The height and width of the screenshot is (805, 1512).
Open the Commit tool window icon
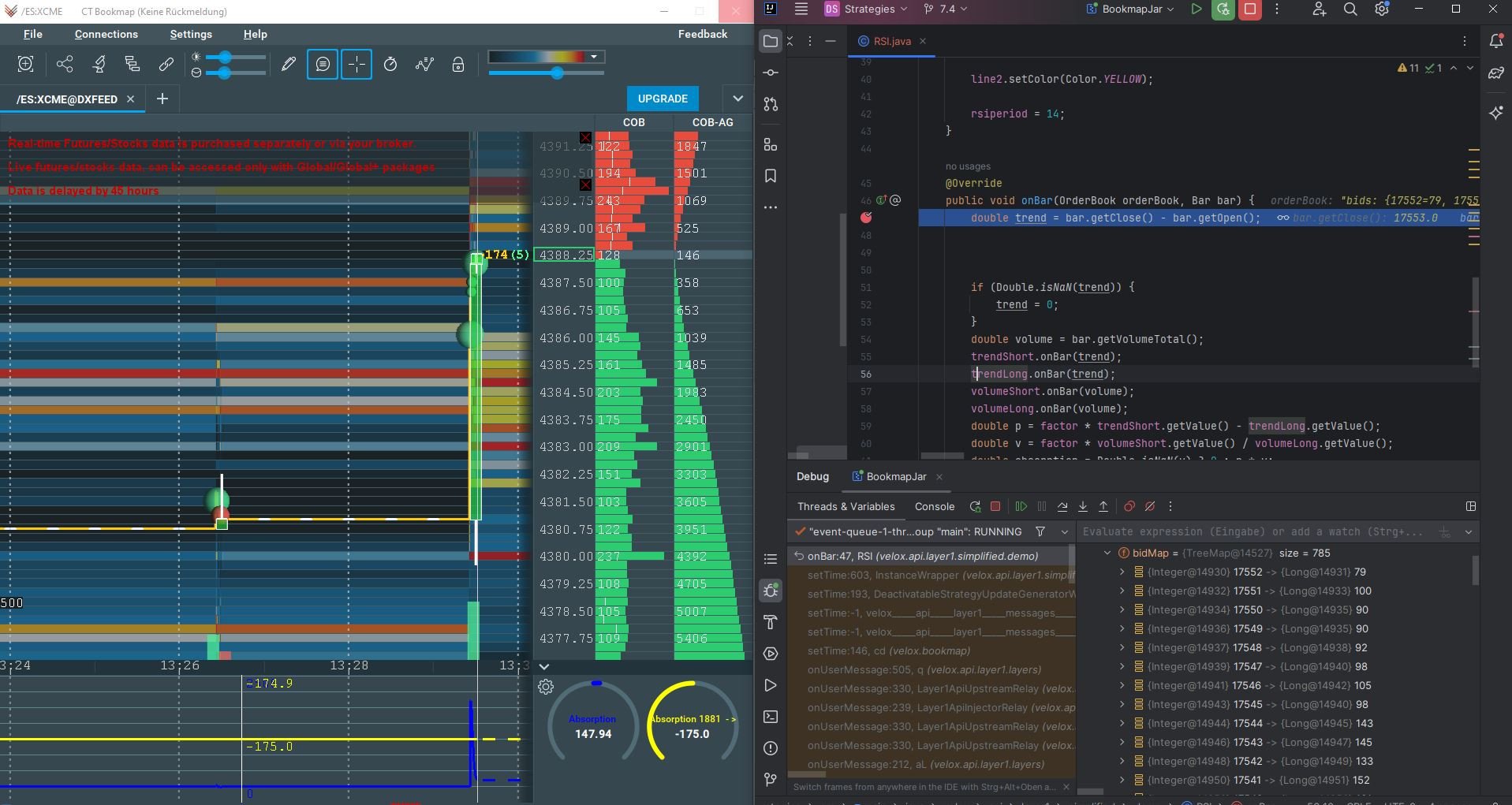pyautogui.click(x=771, y=73)
